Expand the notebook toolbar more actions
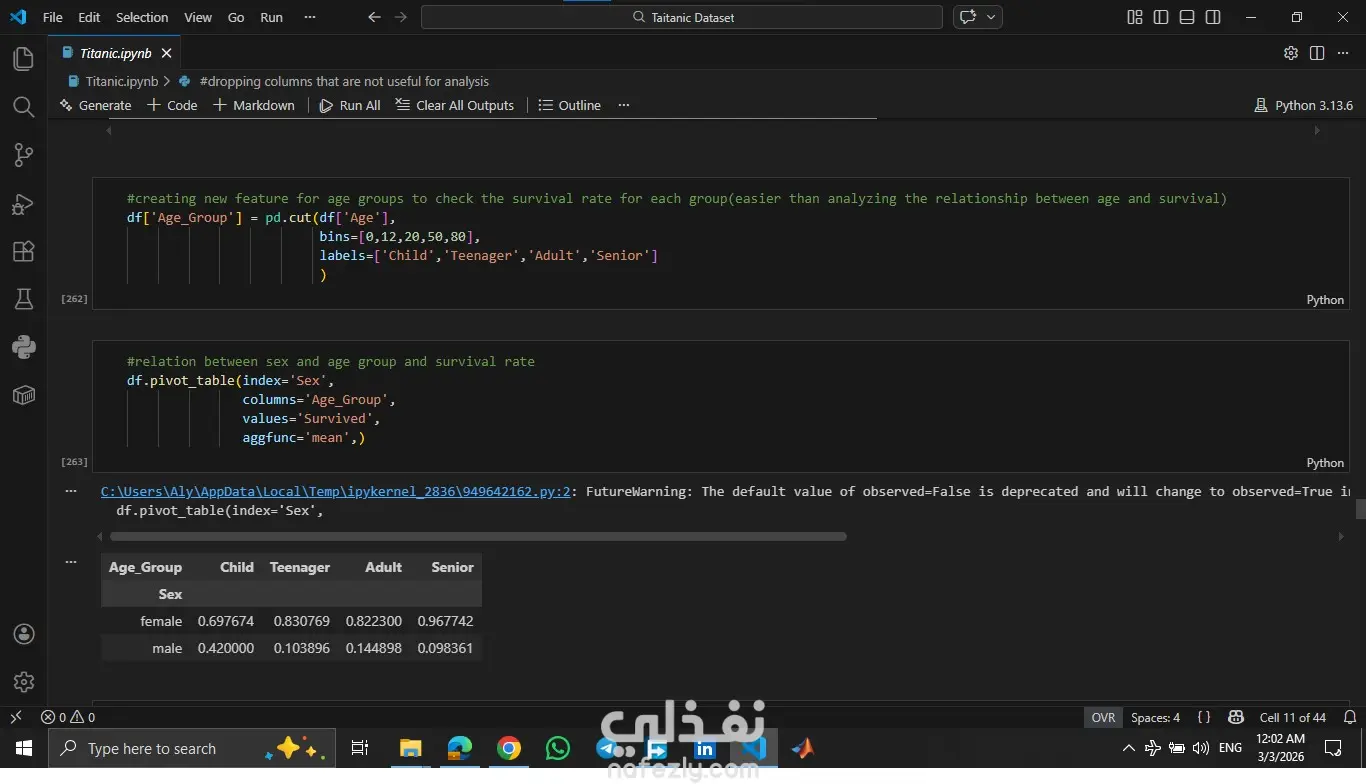 click(x=624, y=105)
